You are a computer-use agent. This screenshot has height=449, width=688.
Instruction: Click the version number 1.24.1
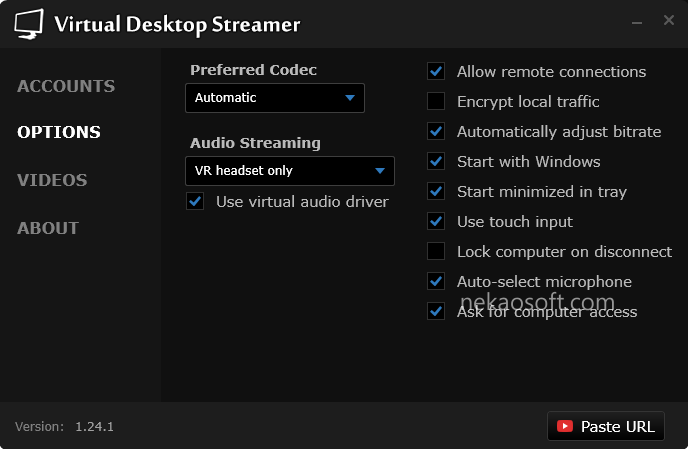click(x=94, y=427)
